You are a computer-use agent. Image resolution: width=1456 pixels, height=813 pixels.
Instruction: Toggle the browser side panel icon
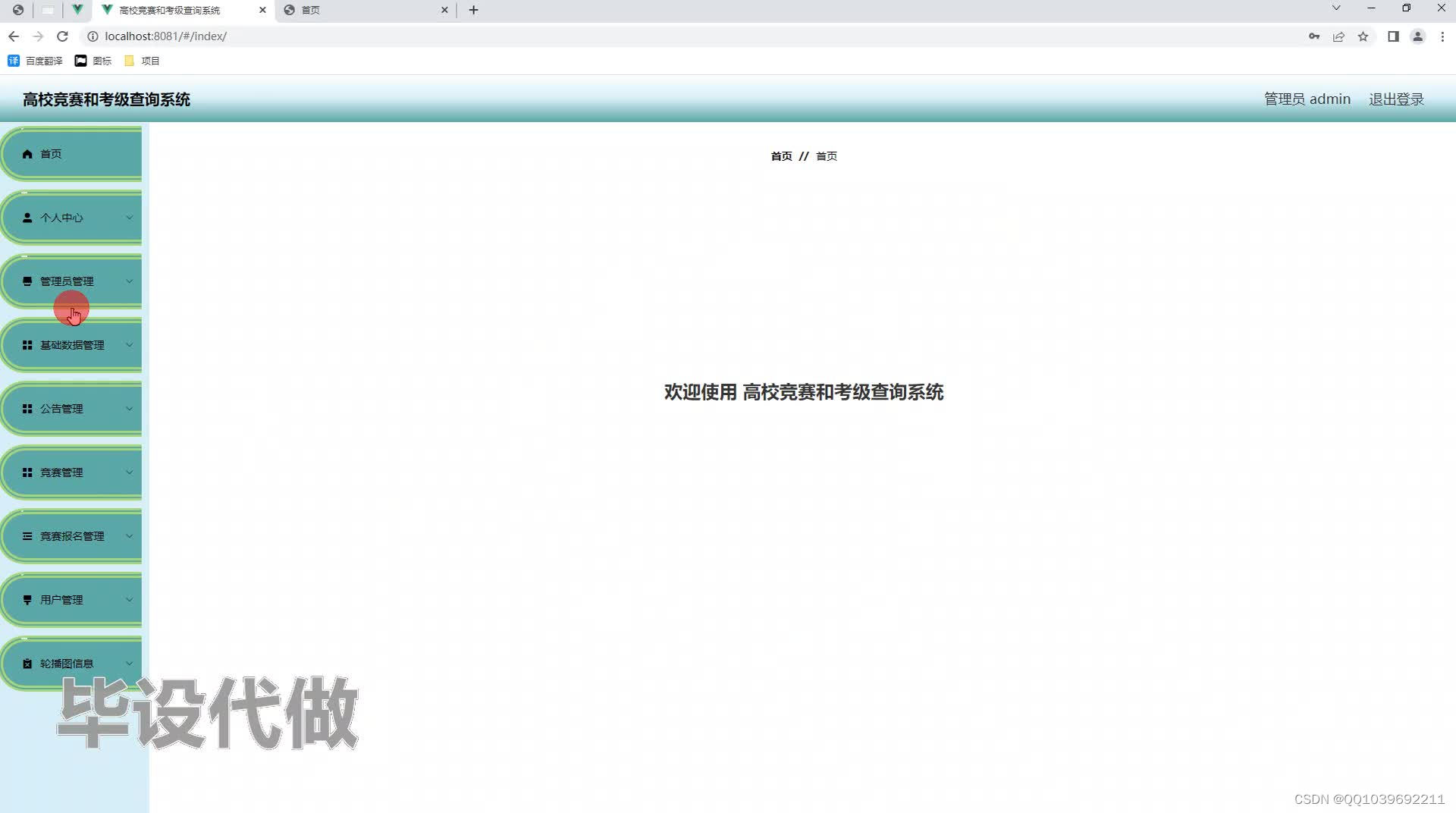[x=1393, y=36]
